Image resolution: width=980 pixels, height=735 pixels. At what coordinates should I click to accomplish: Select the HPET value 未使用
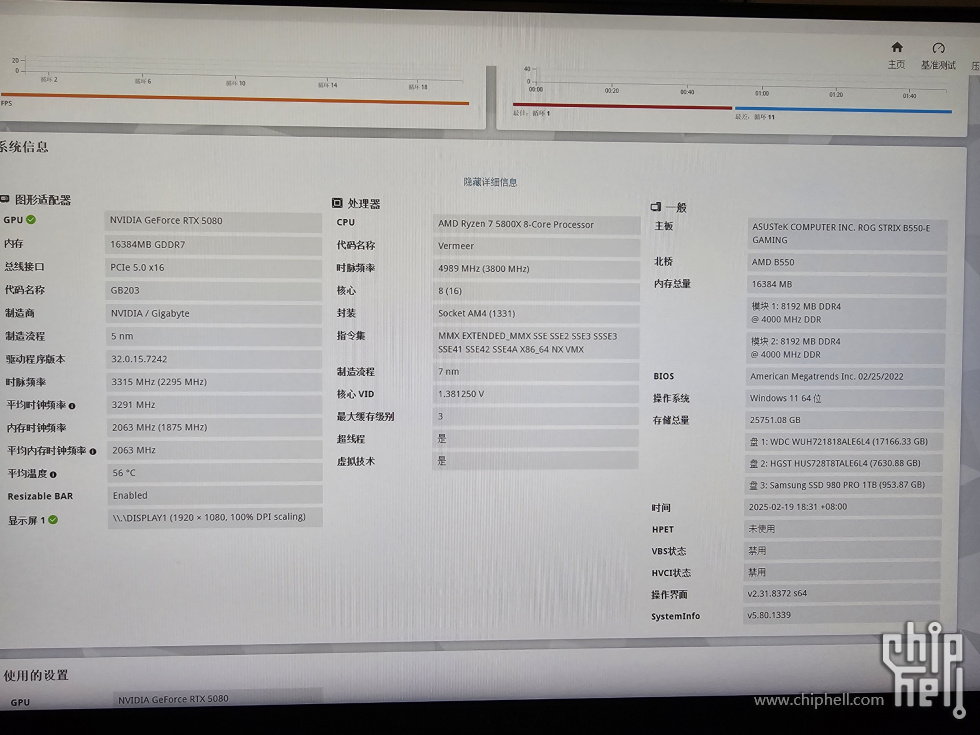click(x=842, y=529)
